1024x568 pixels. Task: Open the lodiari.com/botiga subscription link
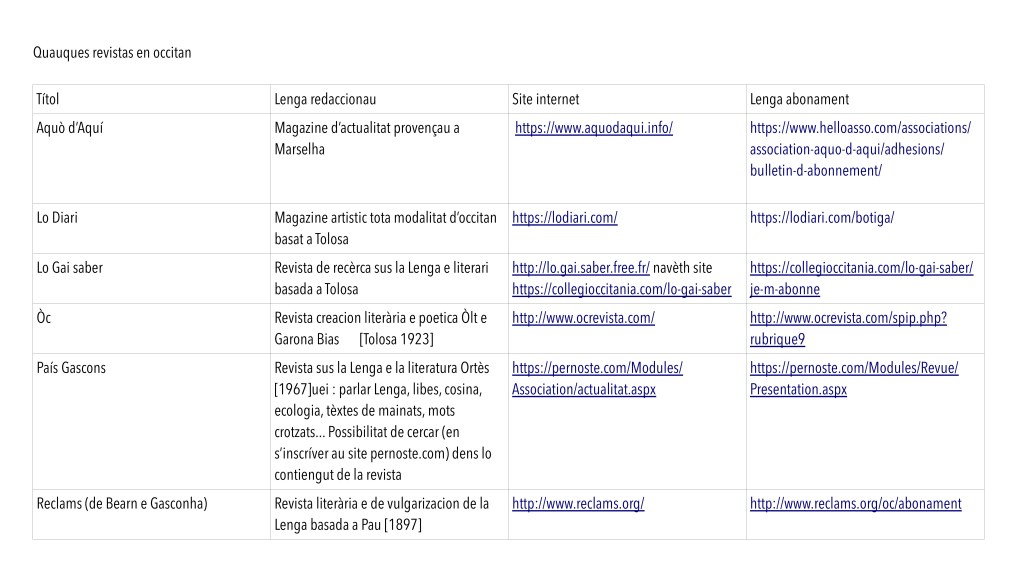(821, 218)
